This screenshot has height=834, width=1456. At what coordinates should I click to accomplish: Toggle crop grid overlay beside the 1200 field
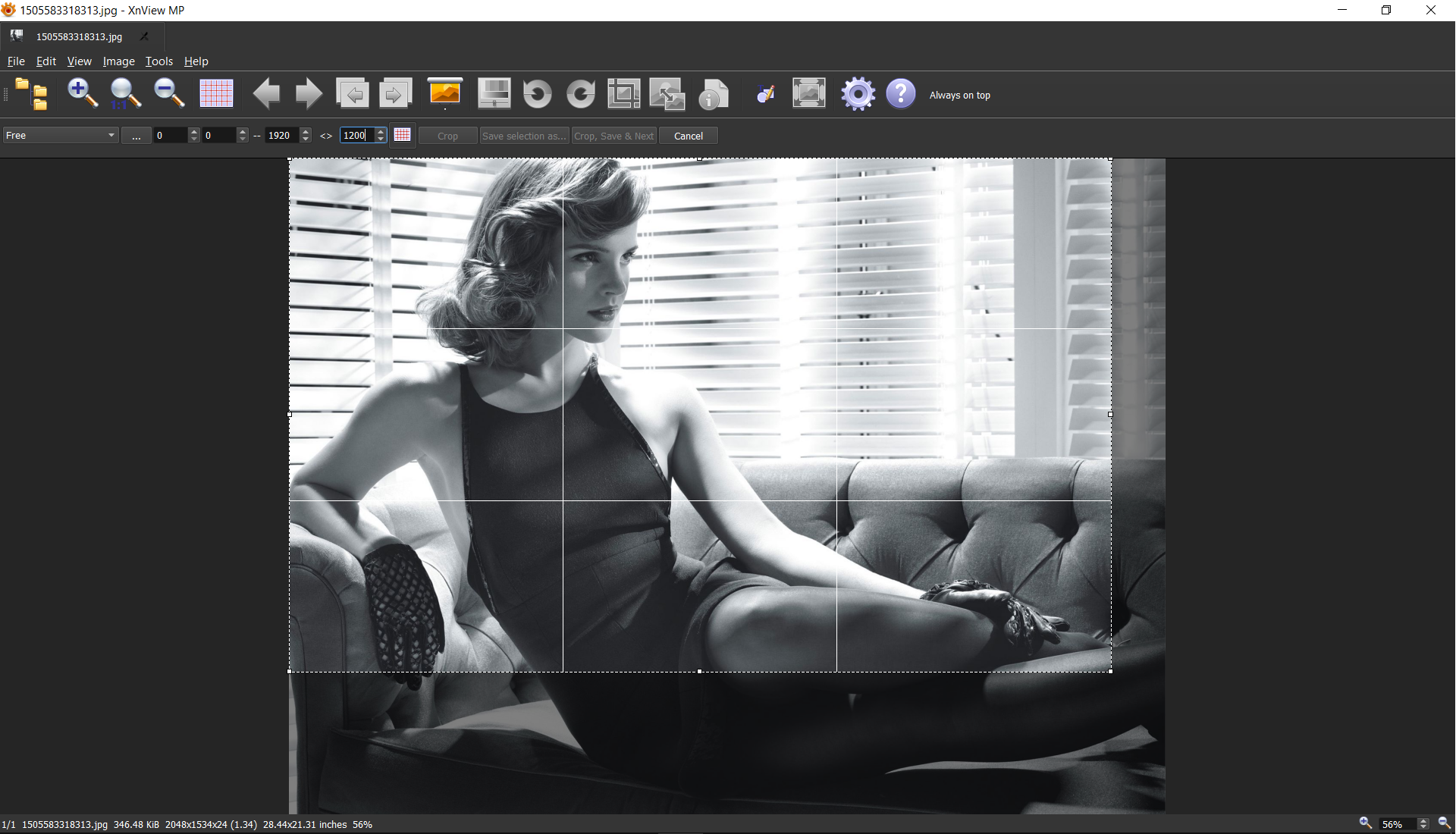click(403, 135)
